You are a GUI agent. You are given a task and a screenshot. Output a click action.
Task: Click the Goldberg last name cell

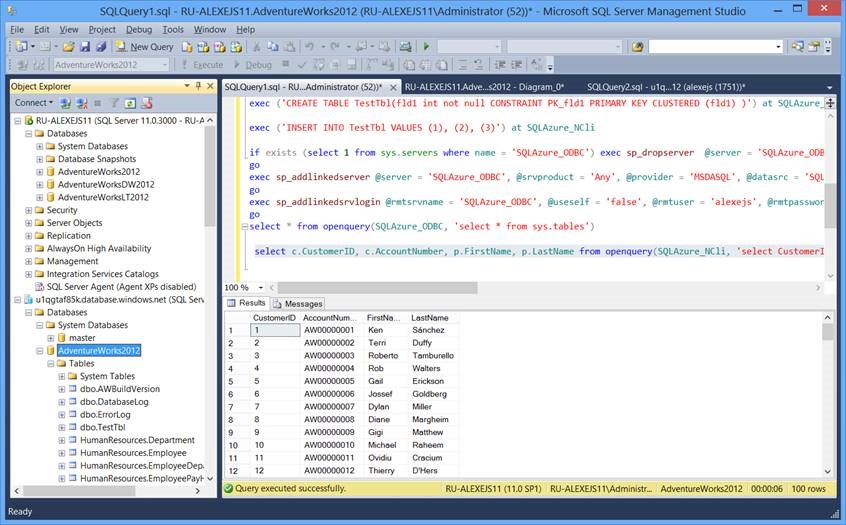click(x=429, y=394)
